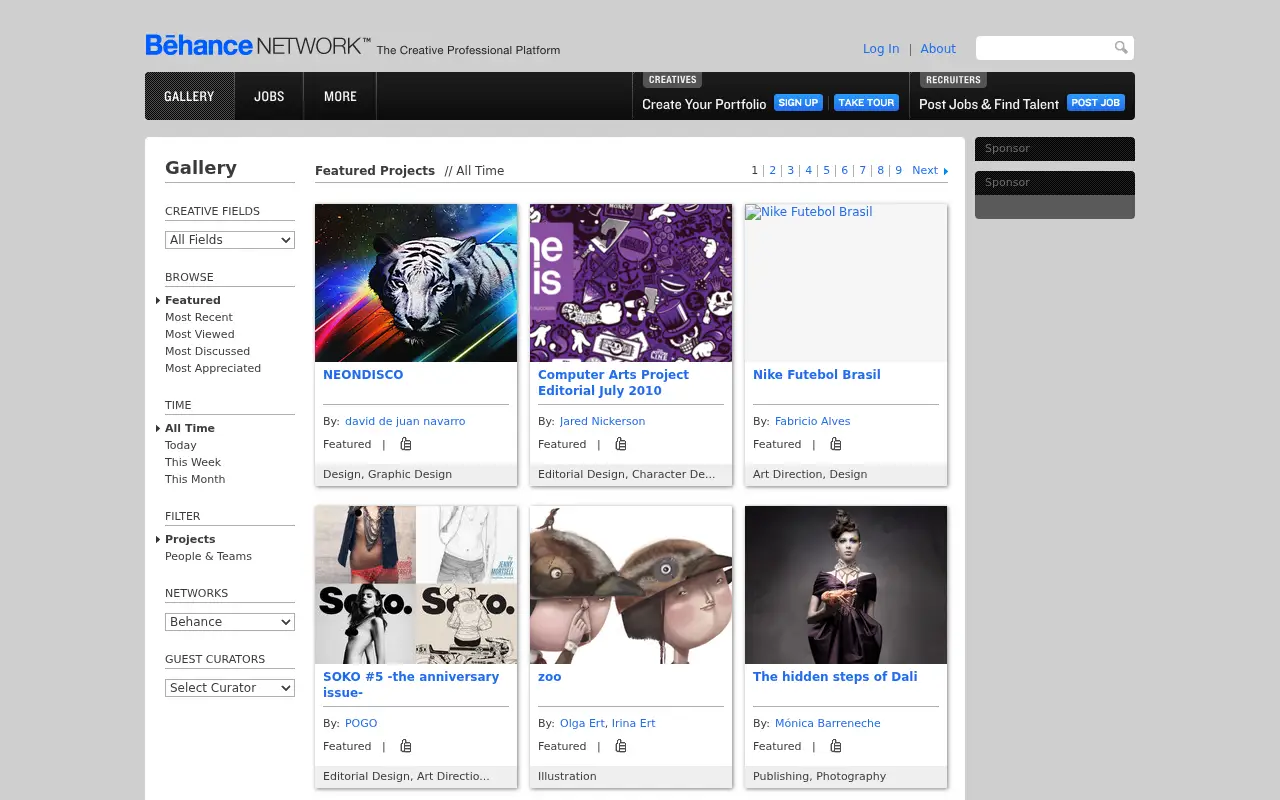Filter time by Today
Screen dimensions: 1280x800
pyautogui.click(x=181, y=445)
